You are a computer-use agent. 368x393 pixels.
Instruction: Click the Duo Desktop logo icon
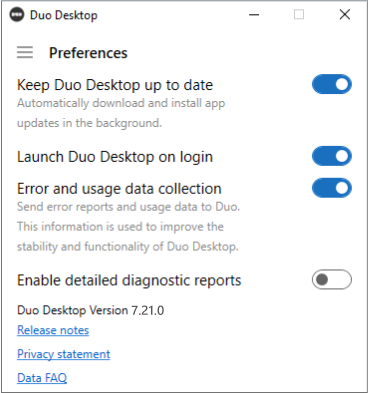17,15
